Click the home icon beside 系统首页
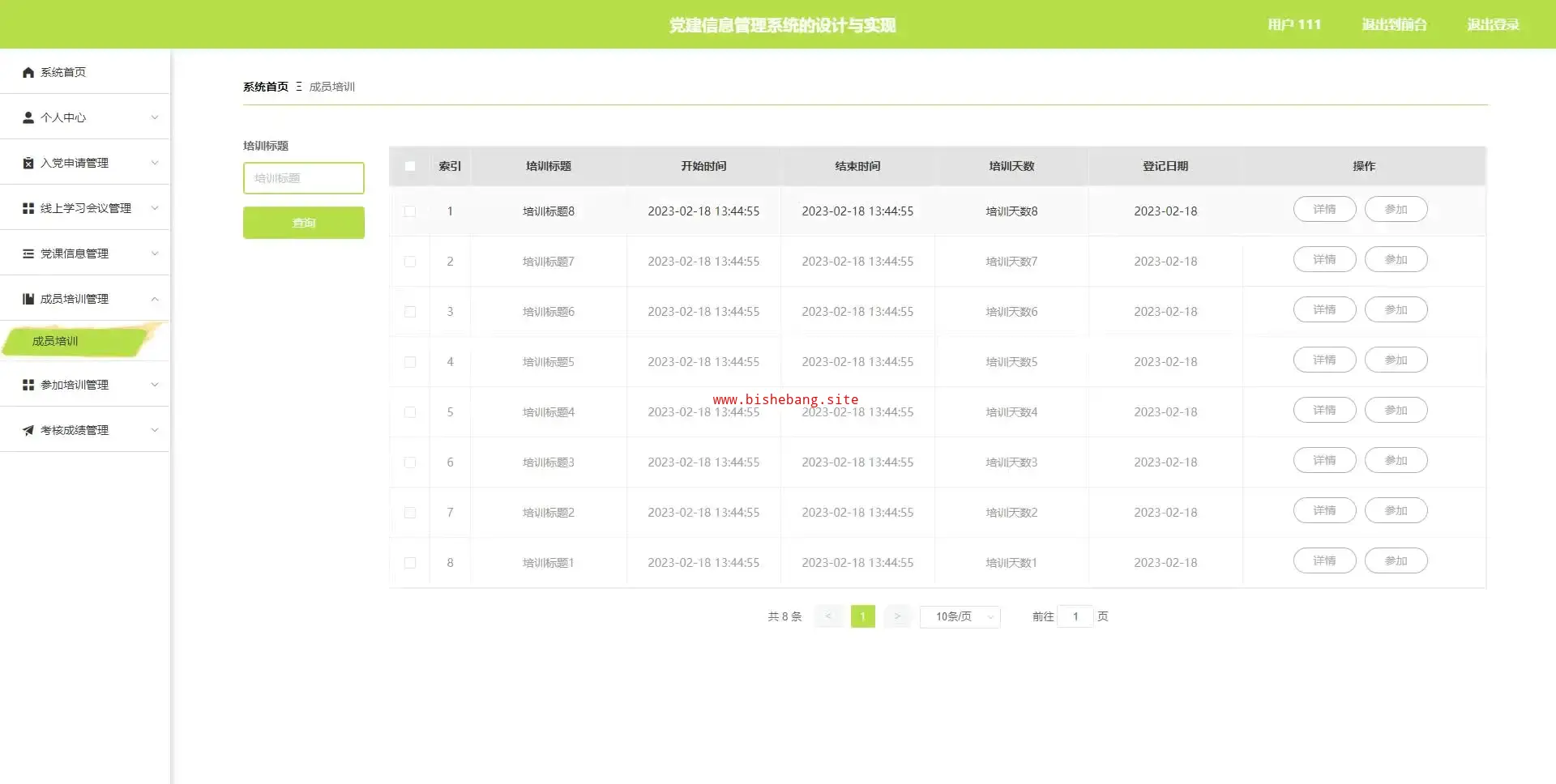 coord(28,72)
